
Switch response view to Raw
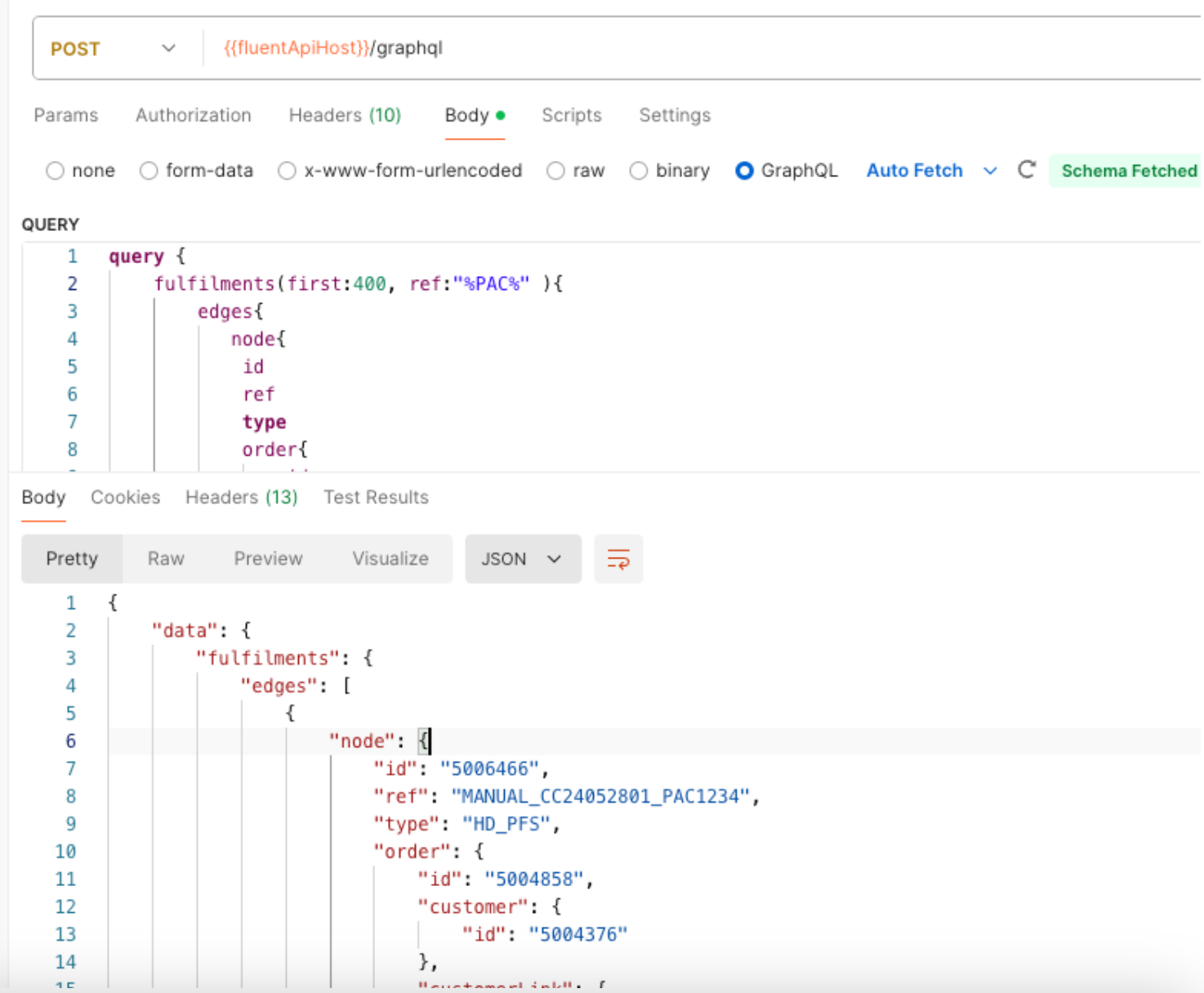pos(166,559)
